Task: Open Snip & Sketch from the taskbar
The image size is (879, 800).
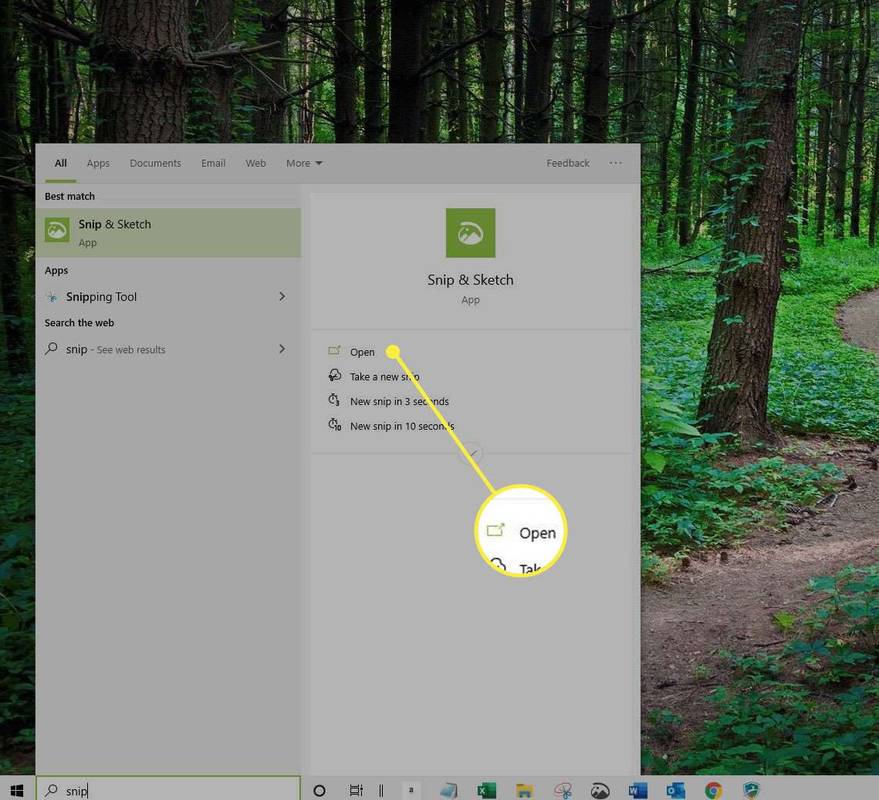Action: tap(600, 790)
